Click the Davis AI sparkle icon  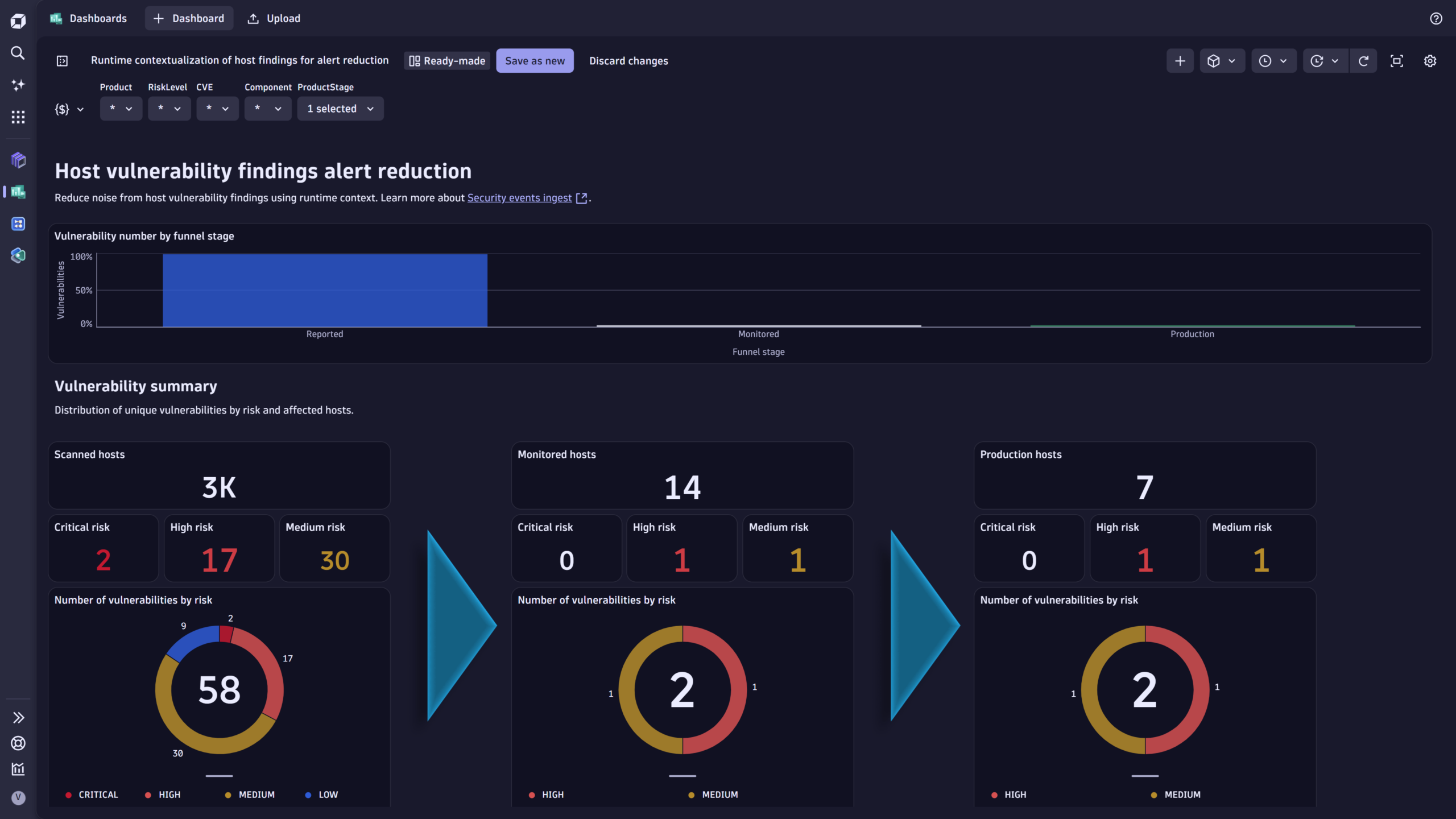tap(18, 85)
